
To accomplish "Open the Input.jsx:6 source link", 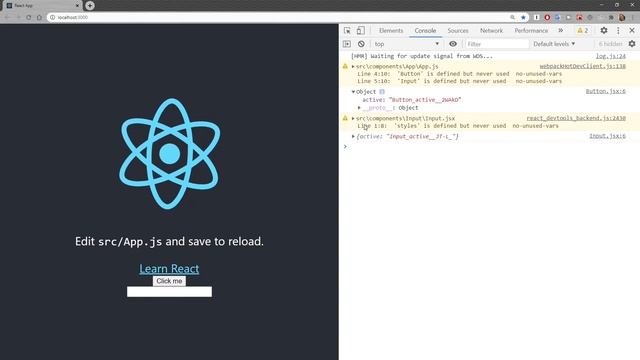I will (x=607, y=136).
